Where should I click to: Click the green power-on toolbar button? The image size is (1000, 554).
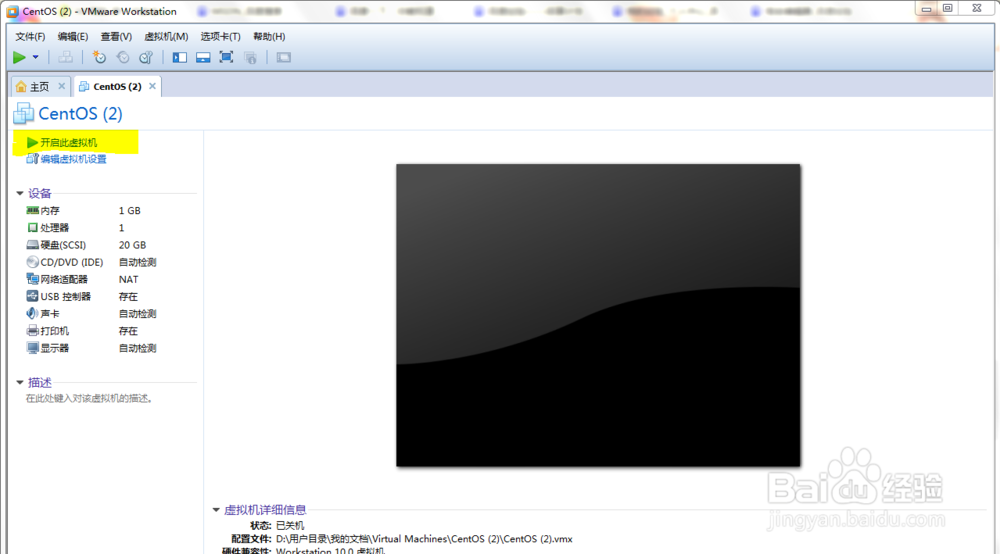19,57
